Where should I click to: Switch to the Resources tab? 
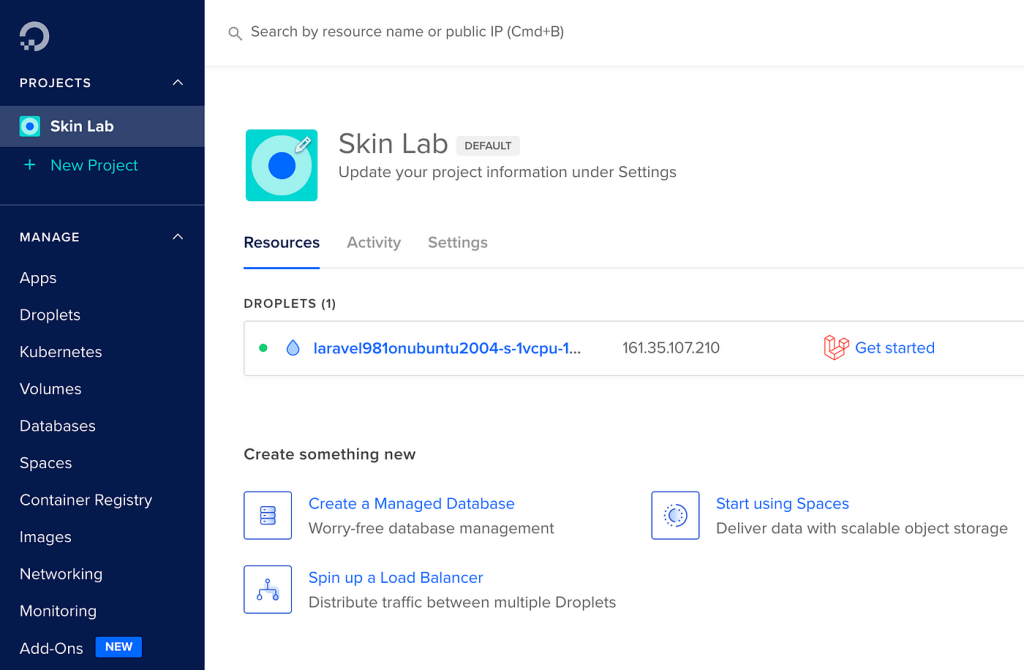(x=281, y=242)
